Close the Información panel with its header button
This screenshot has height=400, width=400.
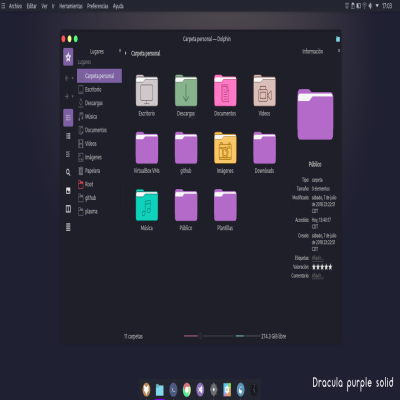click(x=339, y=51)
